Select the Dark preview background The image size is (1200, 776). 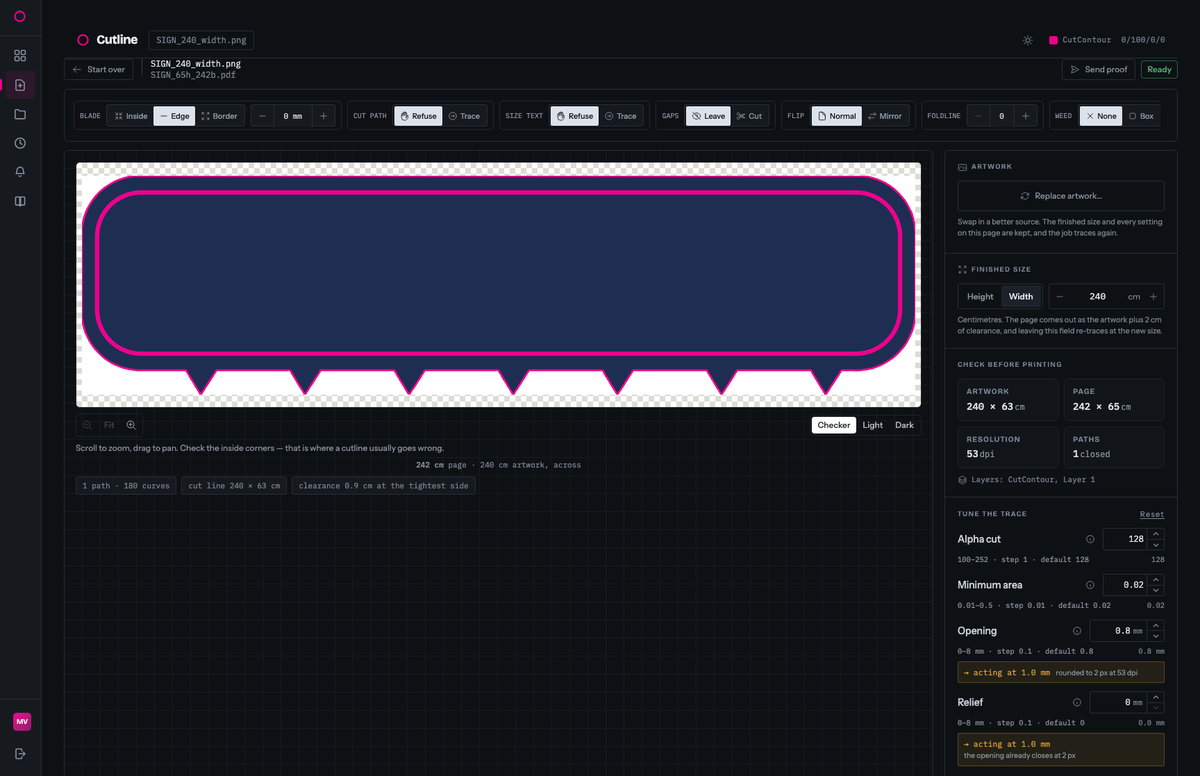coord(904,425)
